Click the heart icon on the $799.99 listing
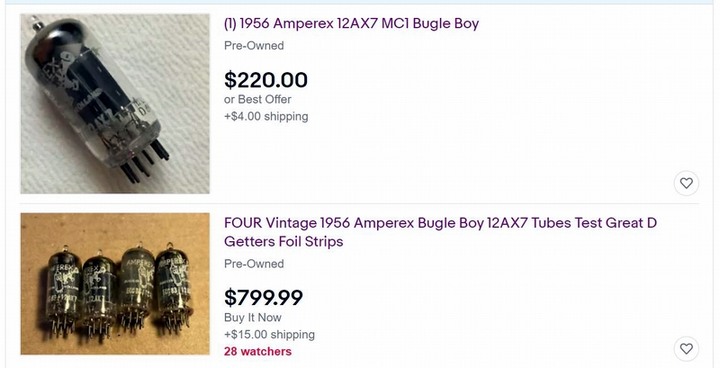 point(686,349)
